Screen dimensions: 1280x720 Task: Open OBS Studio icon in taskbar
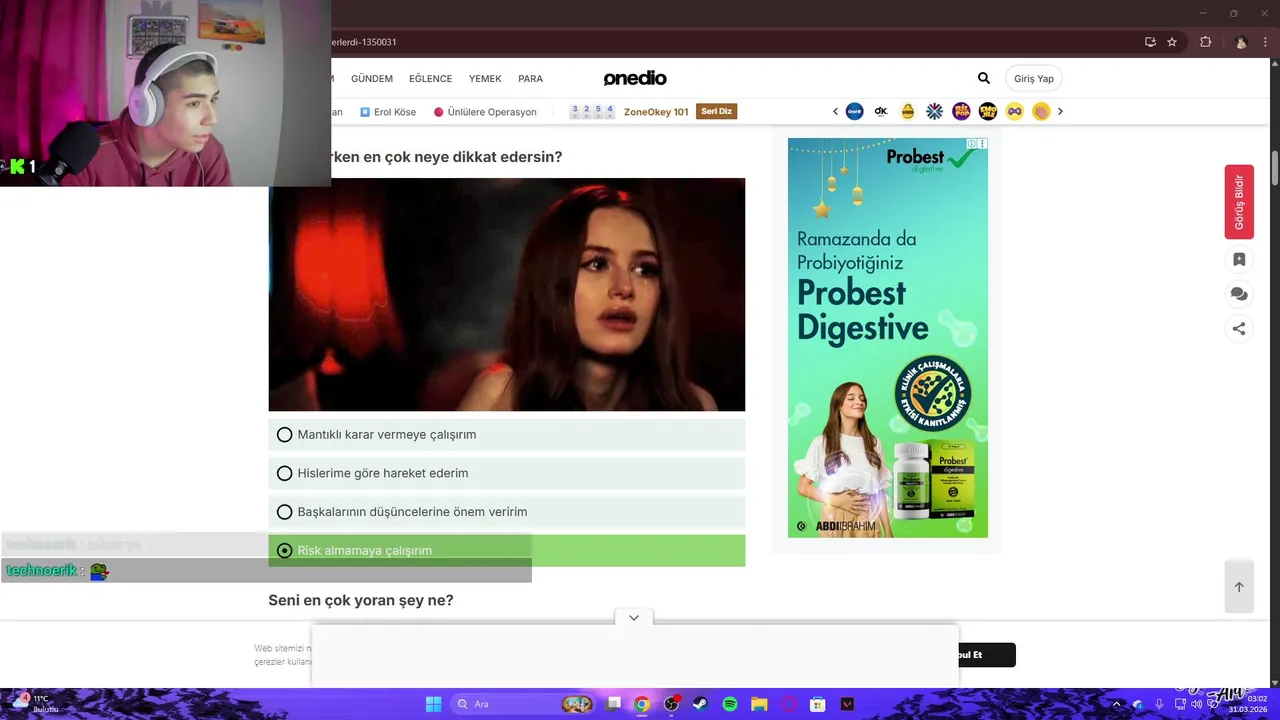click(x=671, y=704)
